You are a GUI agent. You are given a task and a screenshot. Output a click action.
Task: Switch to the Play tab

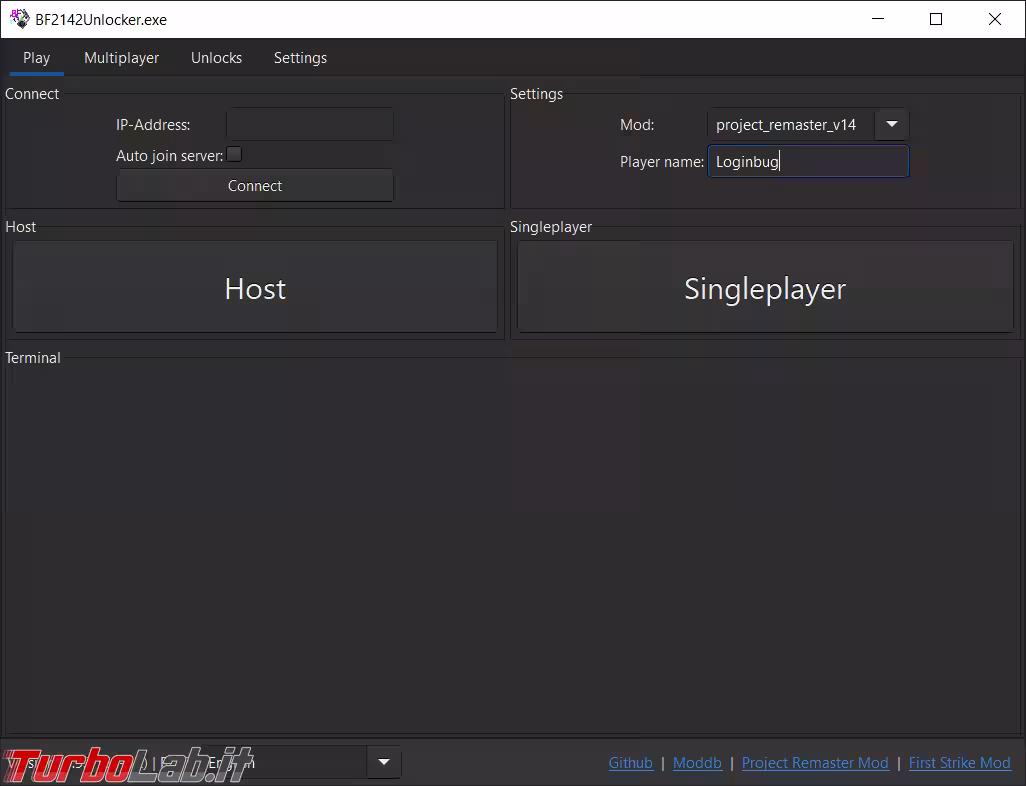[37, 58]
